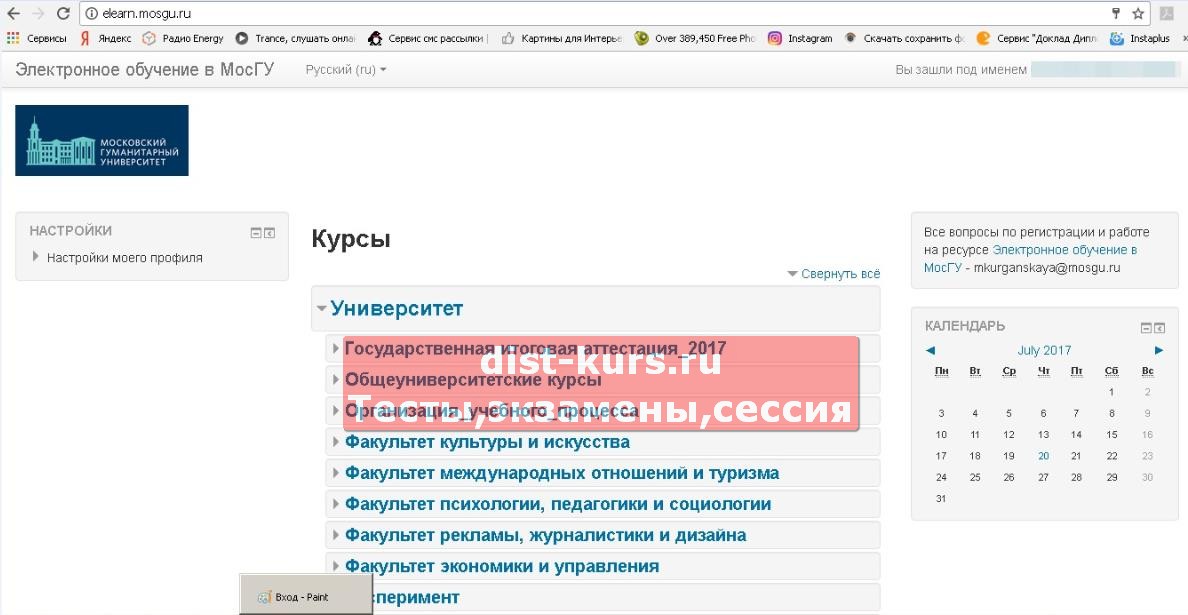Open the Русский (ru) language dropdown
Viewport: 1188px width, 615px height.
click(345, 70)
